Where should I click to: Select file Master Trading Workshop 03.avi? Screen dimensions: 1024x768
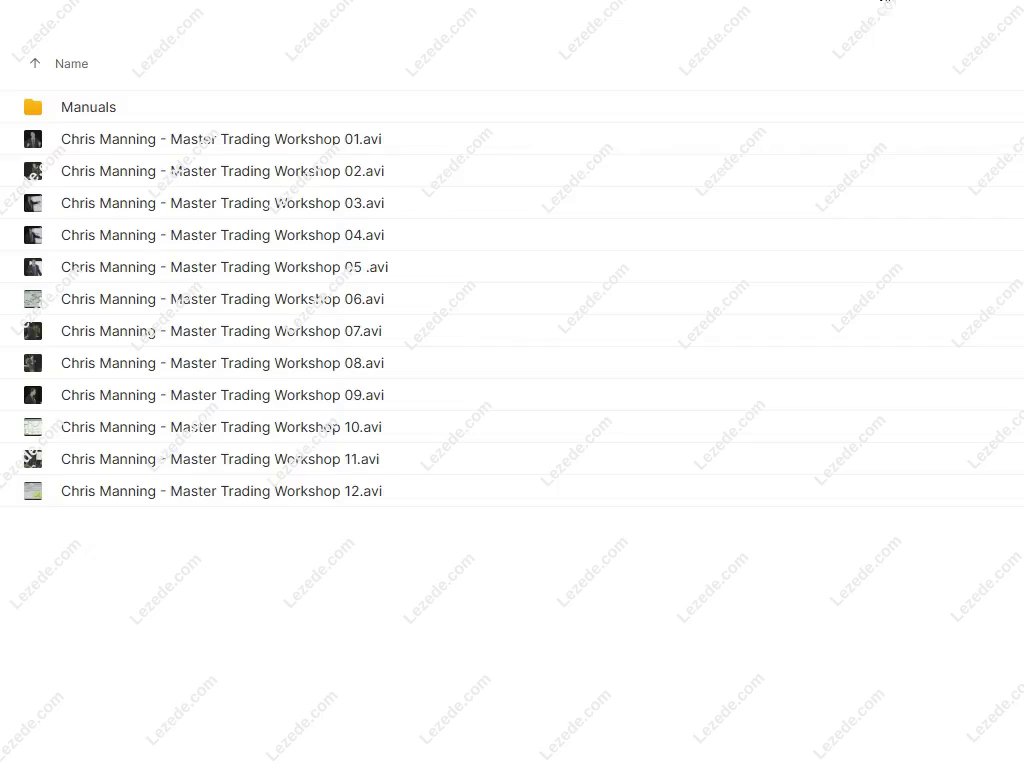click(x=223, y=203)
